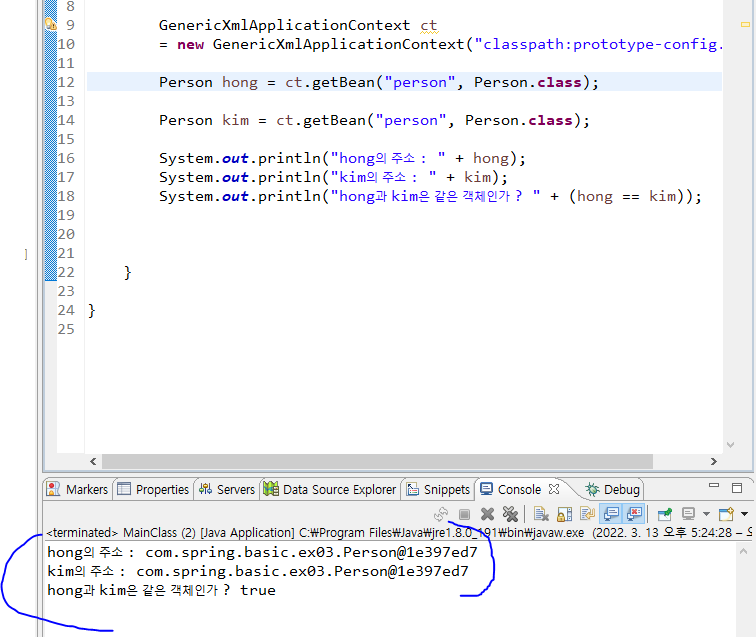The image size is (756, 637).
Task: Click the Display Selected Console icon
Action: (688, 515)
